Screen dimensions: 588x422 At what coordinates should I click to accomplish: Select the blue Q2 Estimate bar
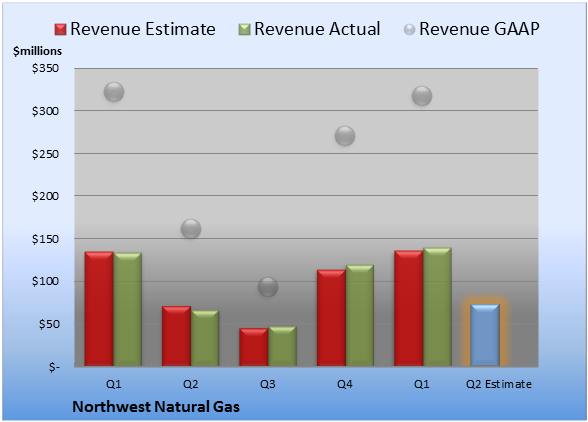tap(485, 335)
